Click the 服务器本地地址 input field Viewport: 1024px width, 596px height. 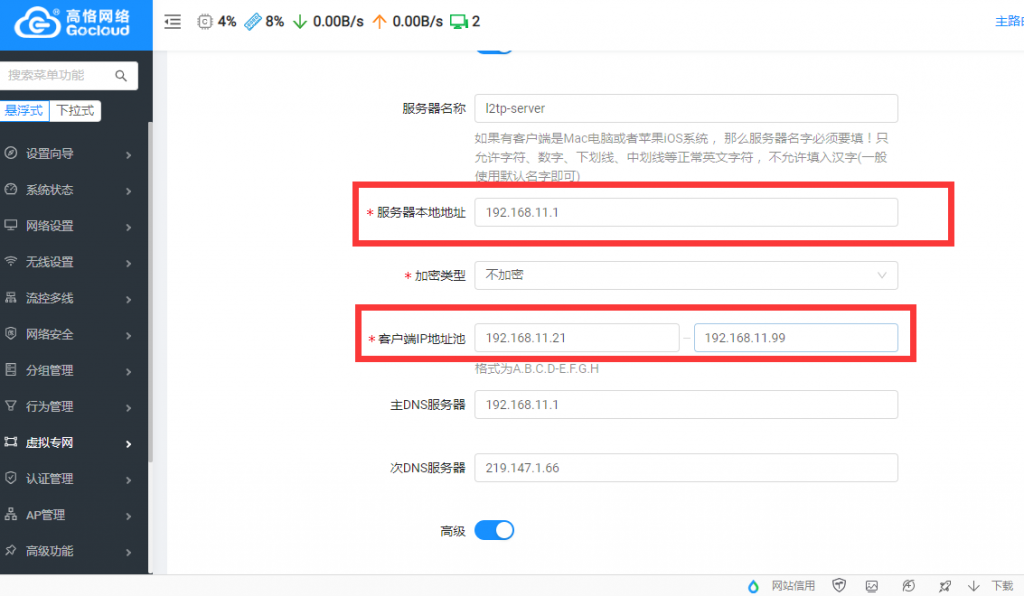[x=686, y=212]
